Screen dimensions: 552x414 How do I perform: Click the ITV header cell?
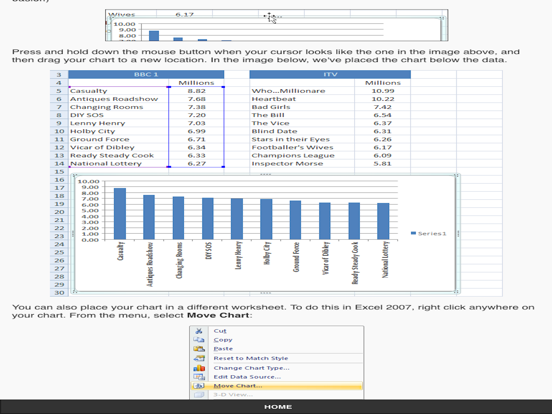tap(330, 75)
